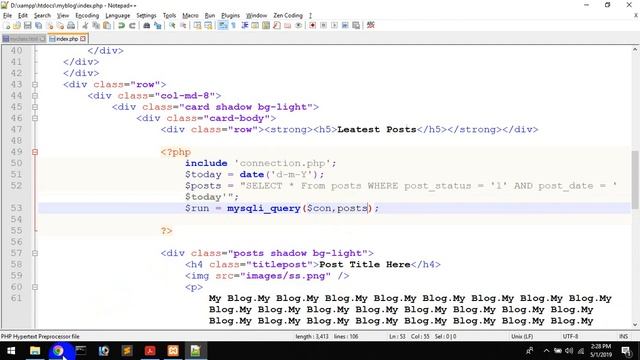Click the spell-check plugin toolbar icon
Image resolution: width=640 pixels, height=360 pixels.
(x=371, y=25)
